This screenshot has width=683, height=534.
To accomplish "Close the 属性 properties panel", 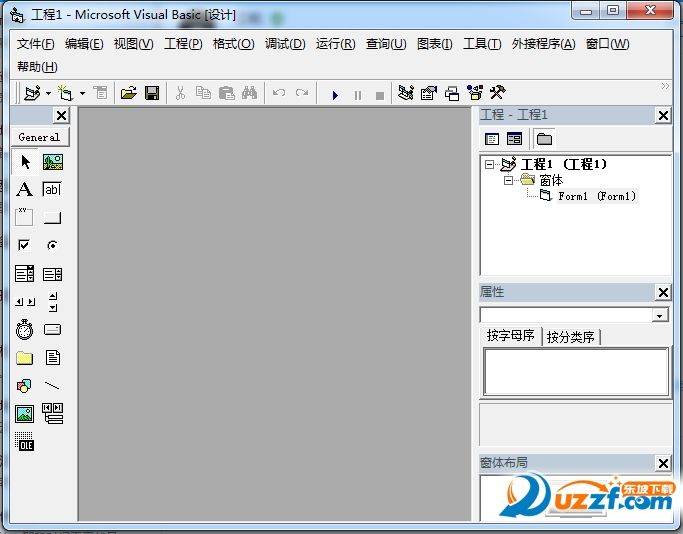I will [x=663, y=292].
